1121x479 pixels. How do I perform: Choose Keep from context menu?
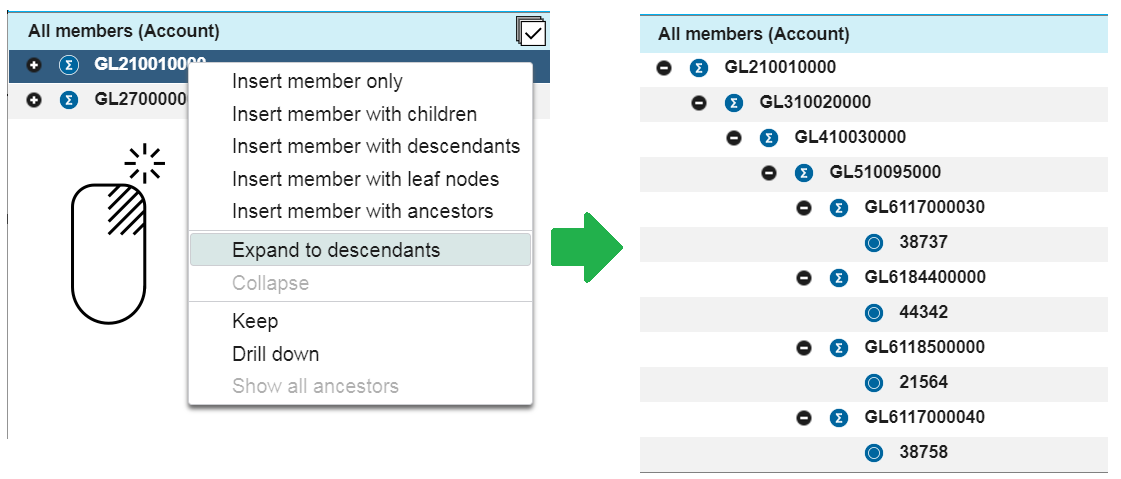pos(255,322)
